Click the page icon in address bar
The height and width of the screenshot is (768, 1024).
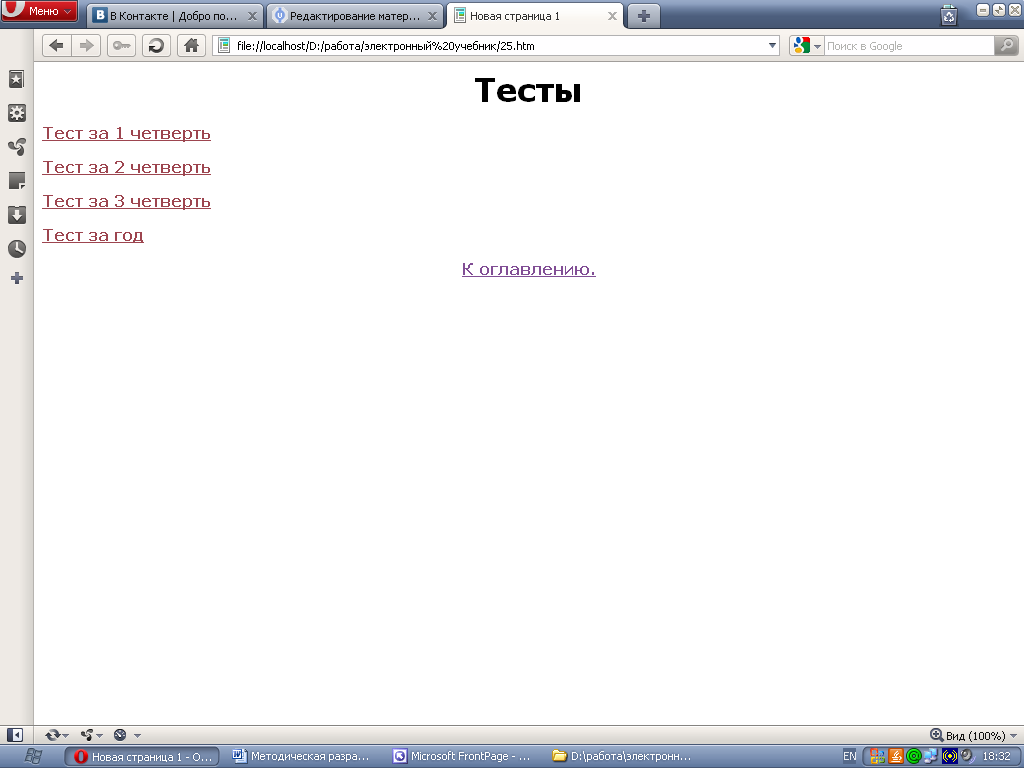click(x=224, y=46)
